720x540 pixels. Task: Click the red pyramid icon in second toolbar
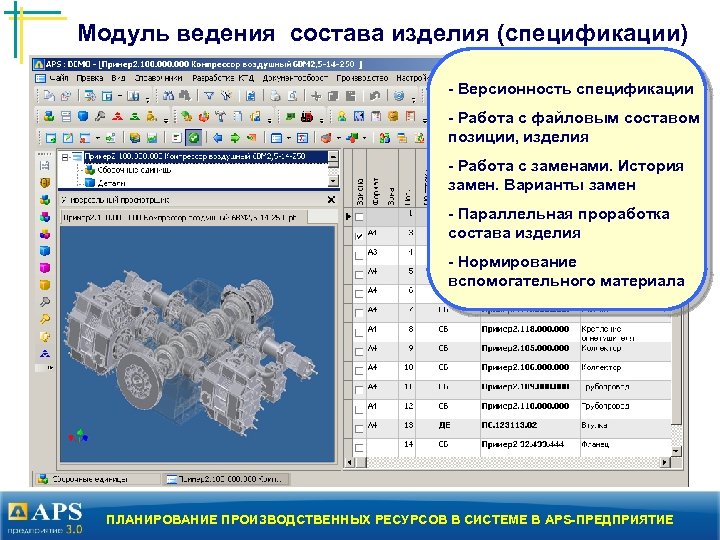click(x=118, y=116)
